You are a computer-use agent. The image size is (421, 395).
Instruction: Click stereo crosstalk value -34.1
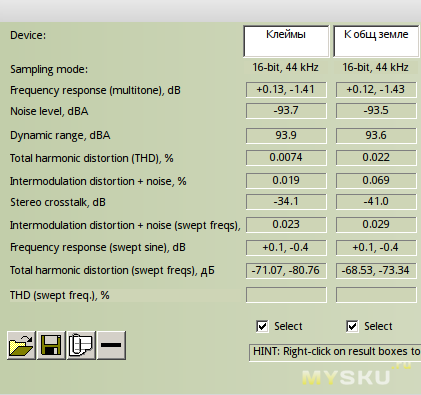point(286,202)
